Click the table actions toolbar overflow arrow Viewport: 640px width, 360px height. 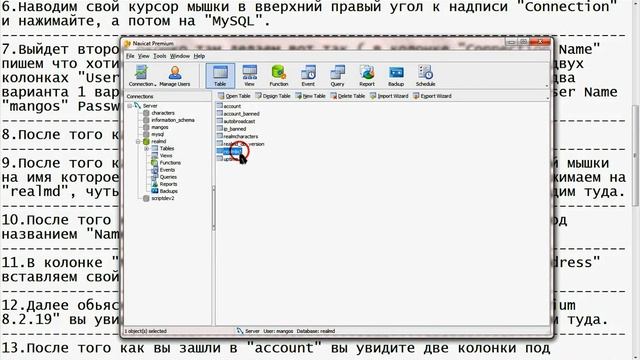pos(547,98)
